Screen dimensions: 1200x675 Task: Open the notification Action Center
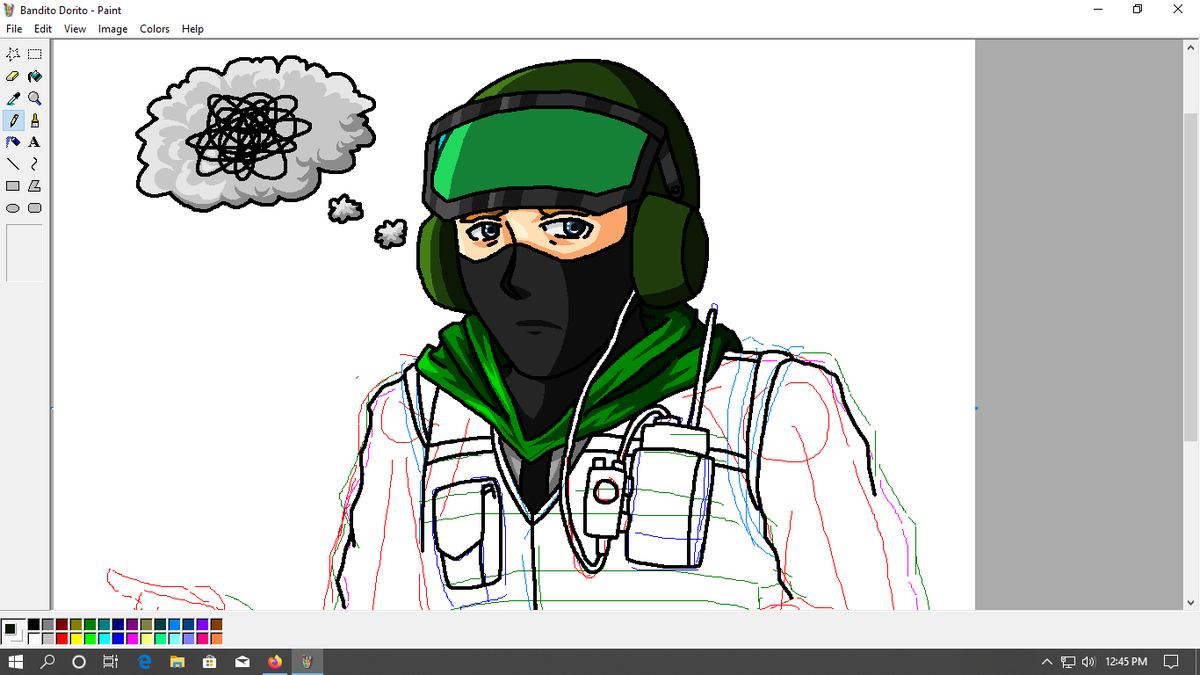pos(1173,662)
